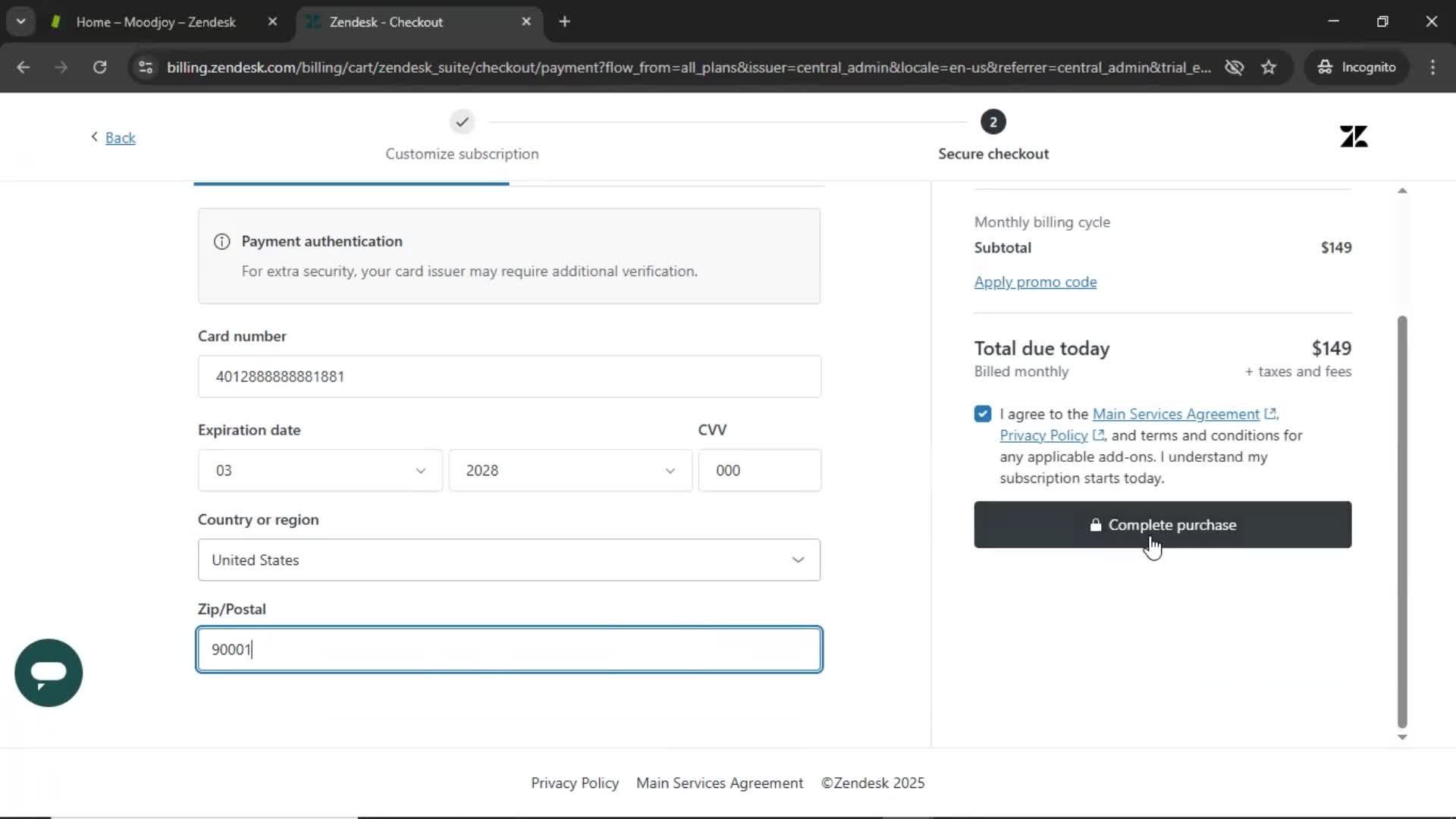Close the Zendesk - Checkout tab
The image size is (1456, 819).
pyautogui.click(x=526, y=22)
